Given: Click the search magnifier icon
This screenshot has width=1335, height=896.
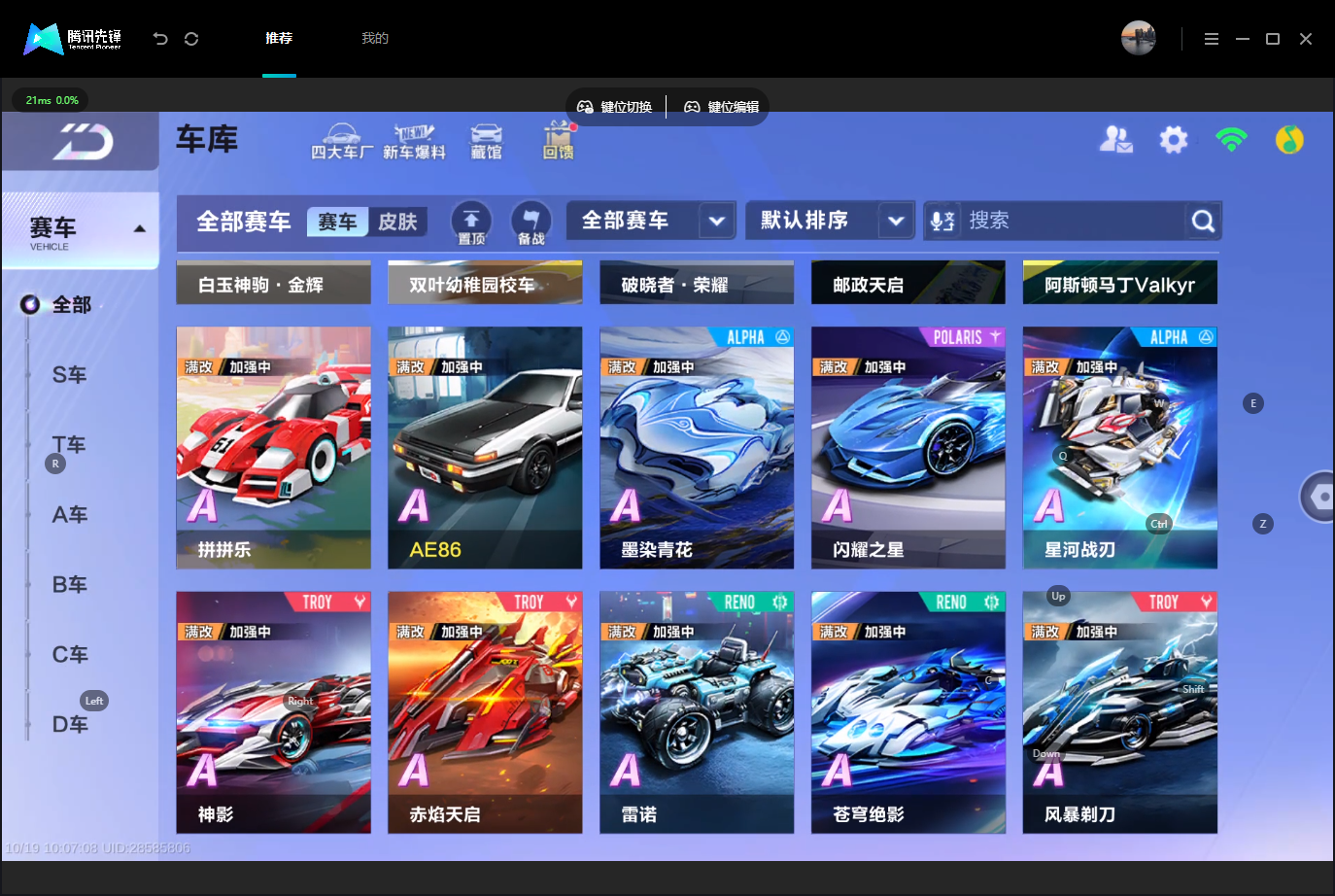Looking at the screenshot, I should [x=1203, y=222].
